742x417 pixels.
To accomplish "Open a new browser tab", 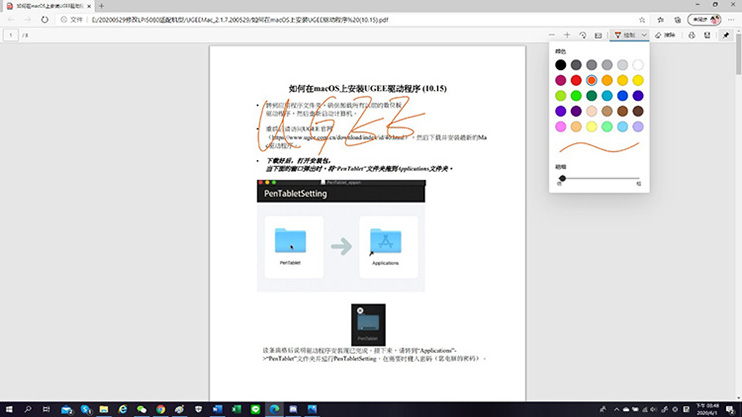I will [101, 6].
